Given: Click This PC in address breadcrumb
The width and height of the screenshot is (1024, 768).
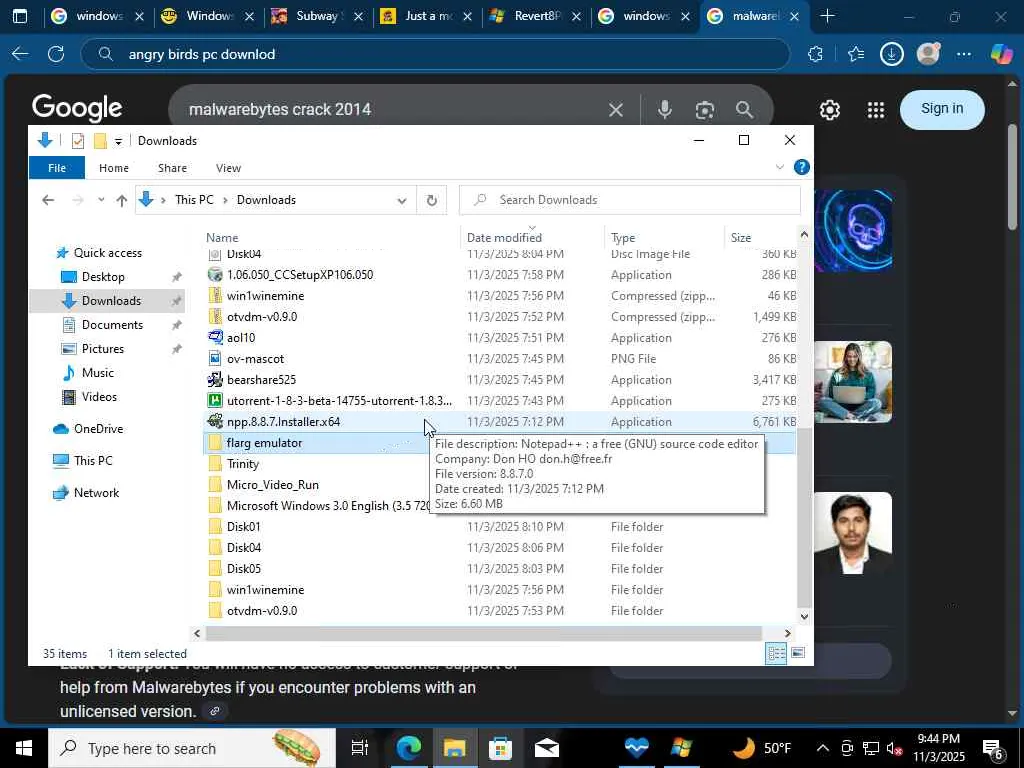Looking at the screenshot, I should (x=194, y=200).
